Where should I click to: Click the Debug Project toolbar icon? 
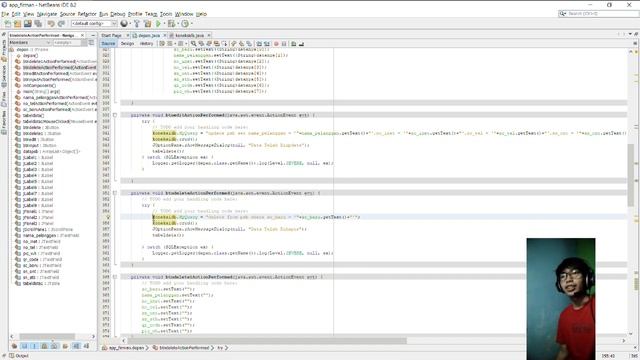pos(171,24)
